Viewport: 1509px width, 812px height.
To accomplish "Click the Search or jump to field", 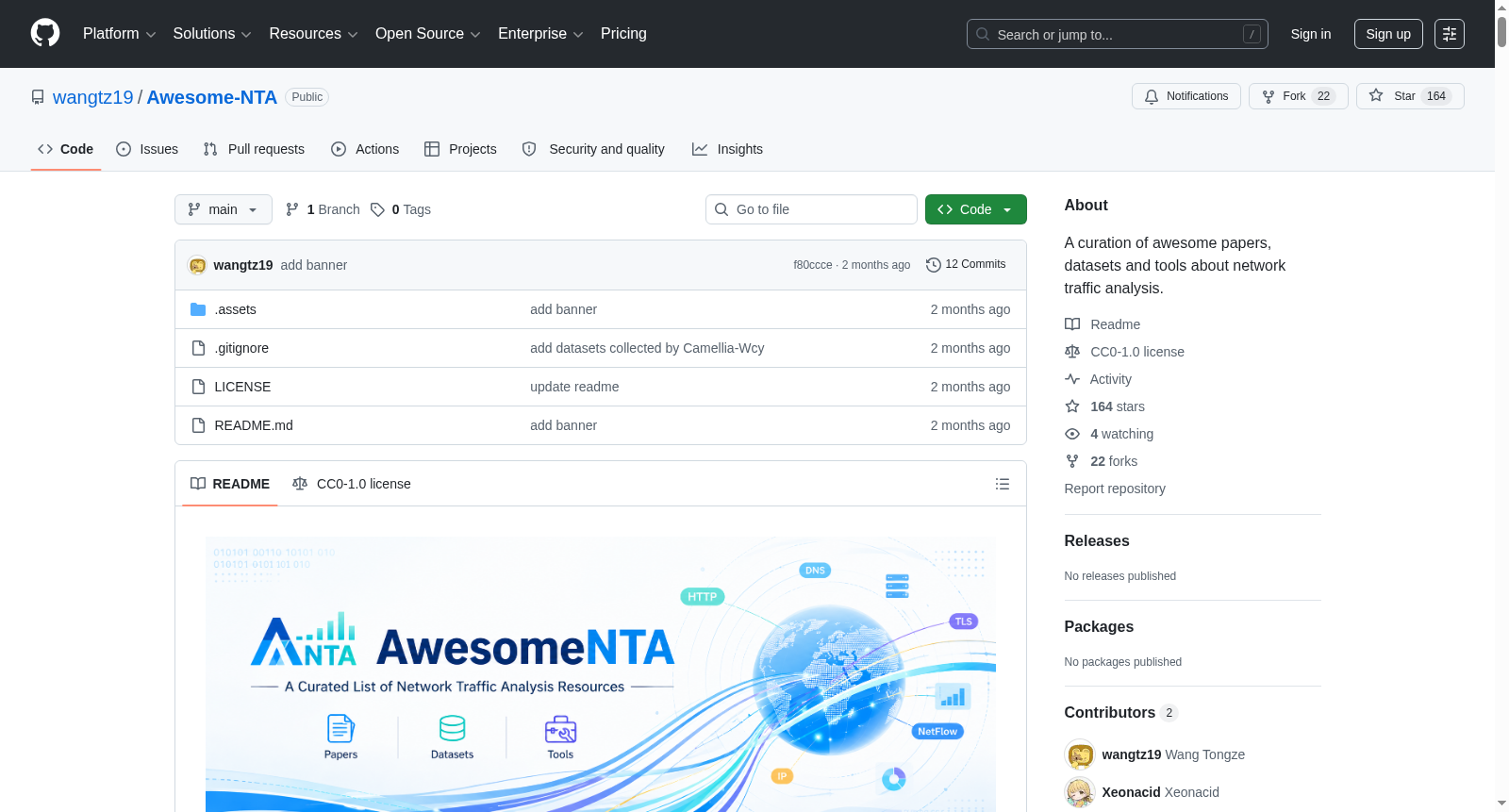I will [x=1118, y=34].
